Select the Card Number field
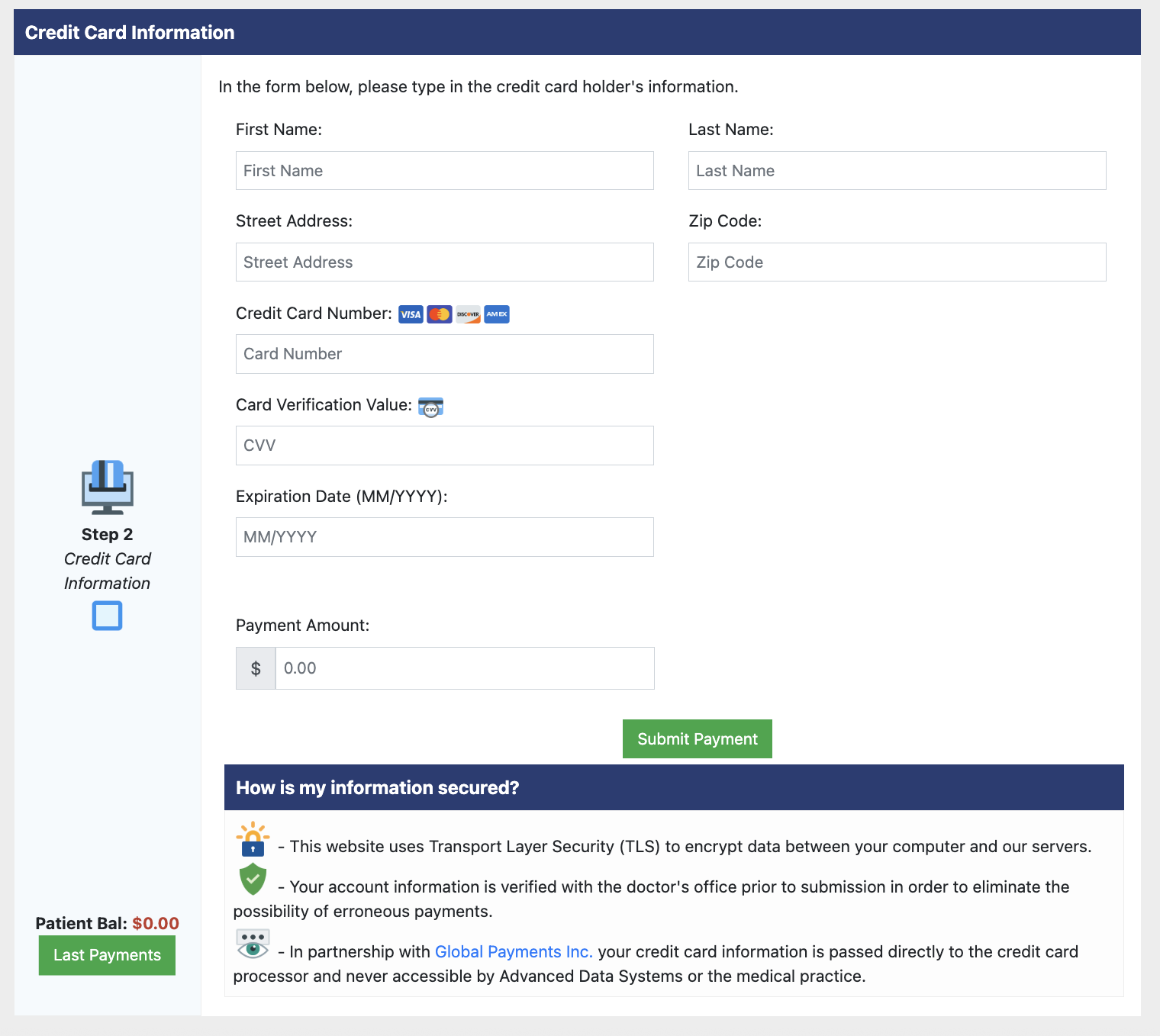 coord(444,353)
